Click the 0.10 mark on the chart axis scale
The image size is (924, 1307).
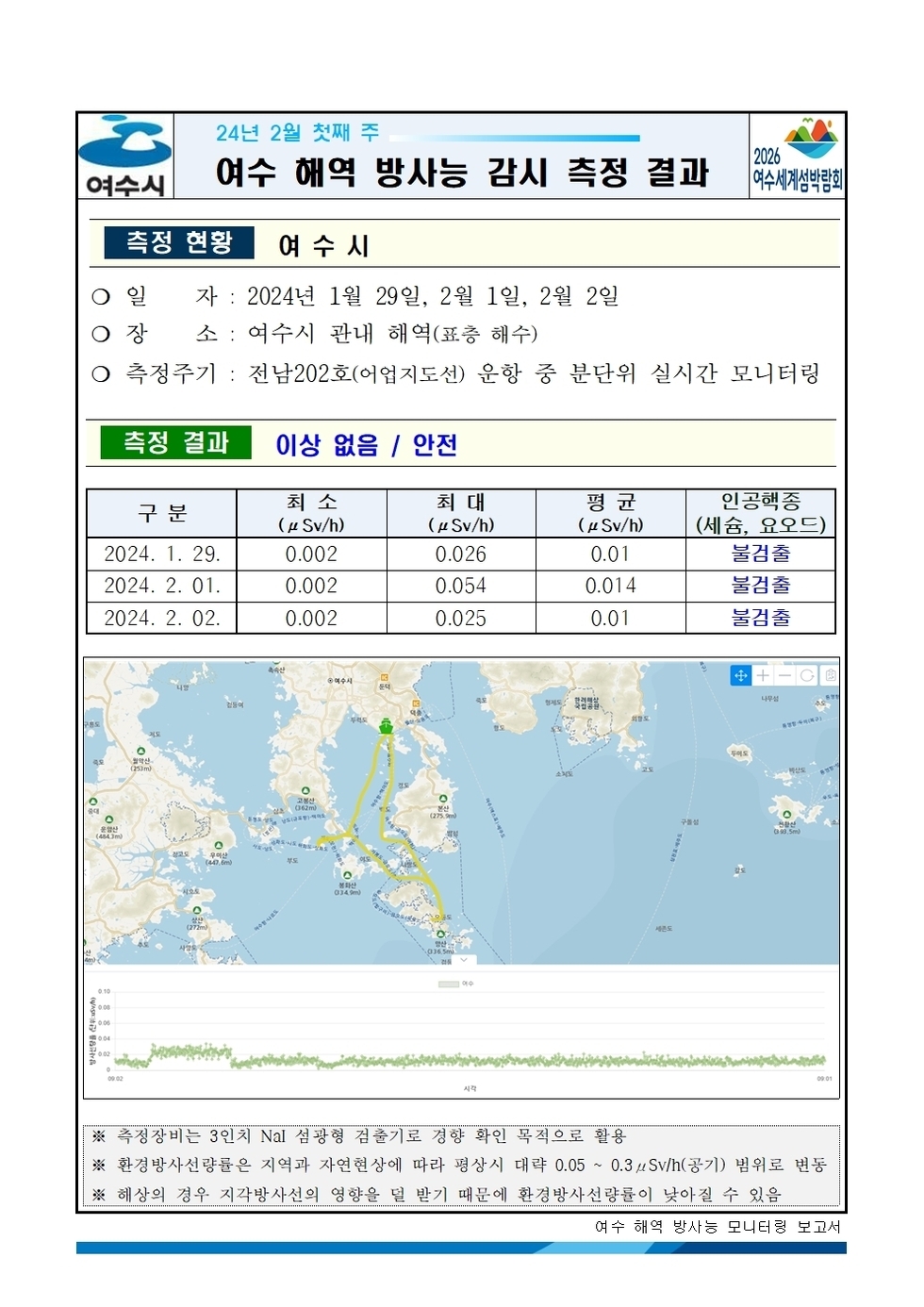(104, 992)
